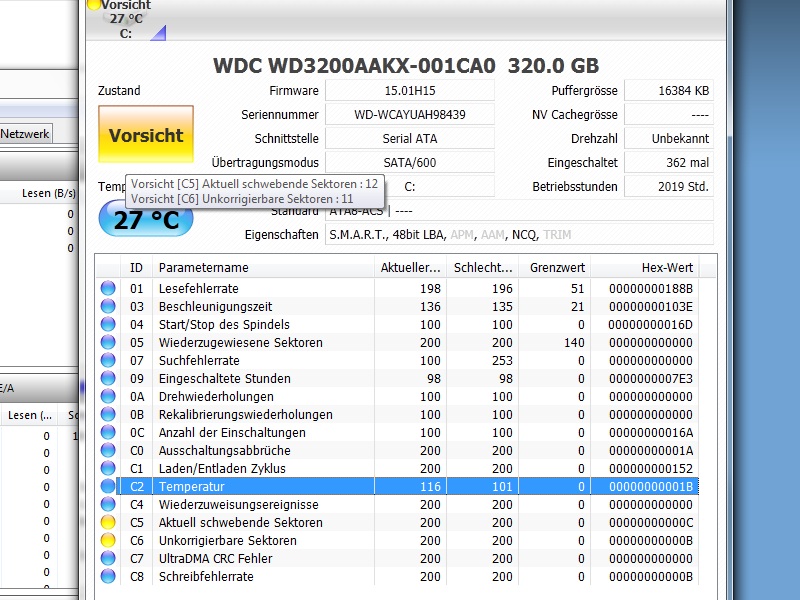
Task: Select the Suchfehlerrate parameter row
Action: [398, 360]
